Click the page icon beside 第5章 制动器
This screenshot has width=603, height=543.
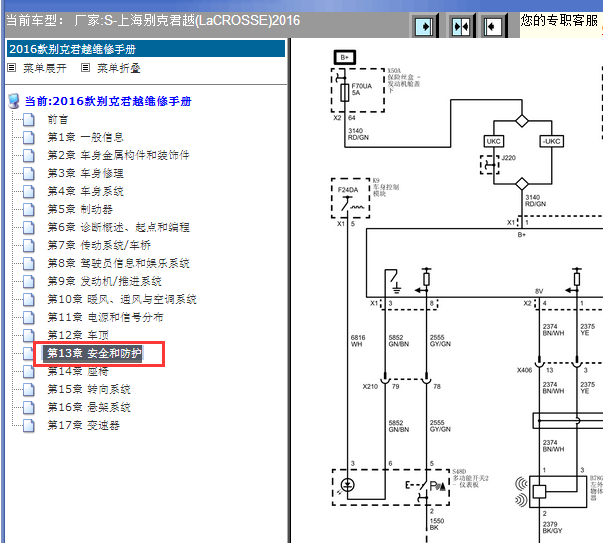[28, 210]
